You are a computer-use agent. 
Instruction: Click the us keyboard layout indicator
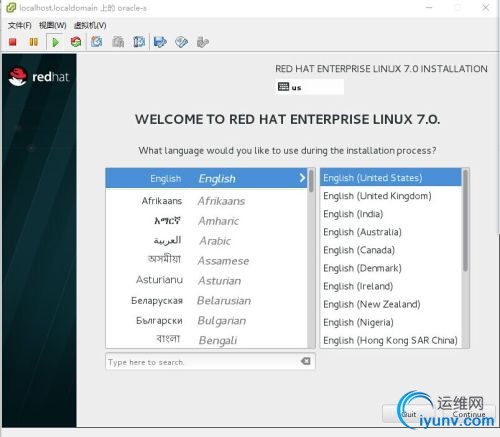[x=309, y=87]
